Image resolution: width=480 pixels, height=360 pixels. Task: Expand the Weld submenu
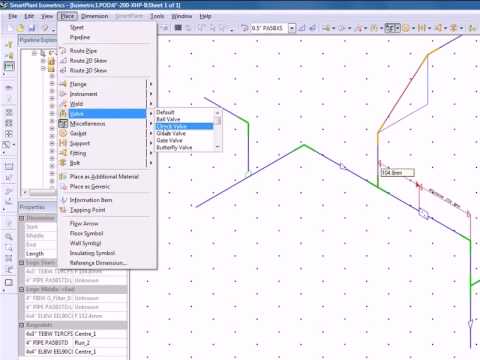pyautogui.click(x=107, y=104)
